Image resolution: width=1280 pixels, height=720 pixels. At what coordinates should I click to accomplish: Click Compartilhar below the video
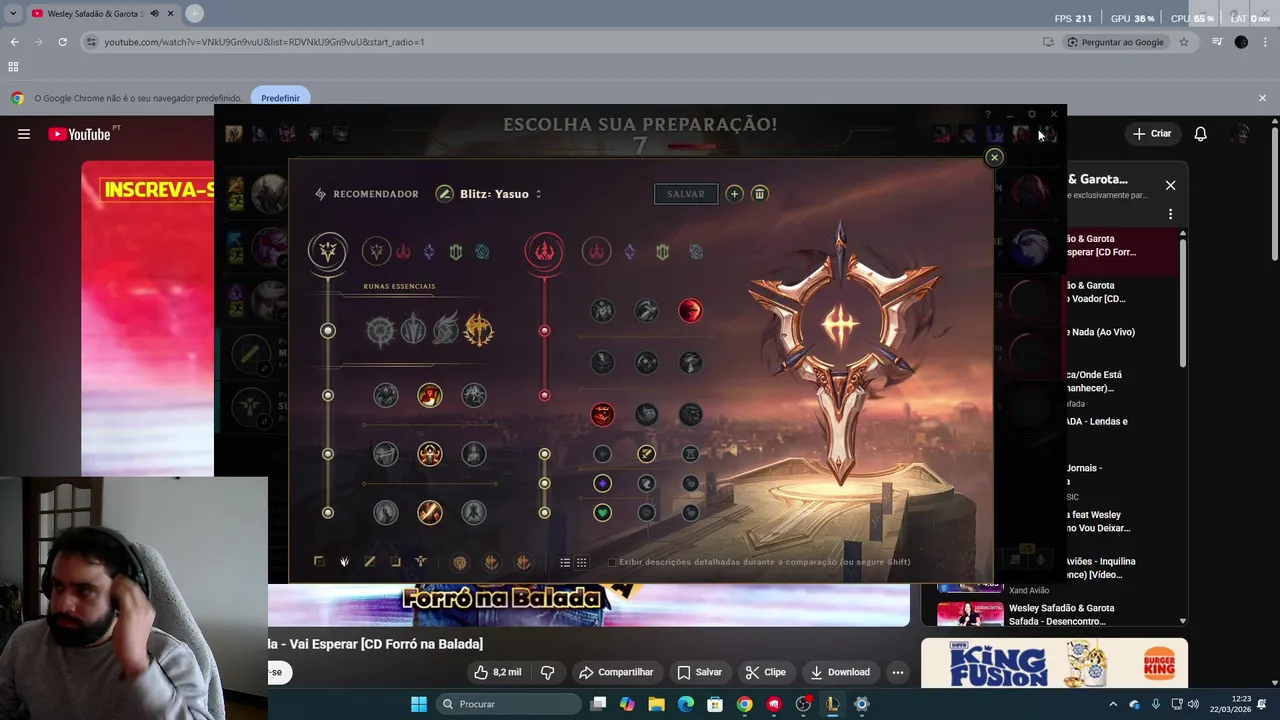click(616, 672)
